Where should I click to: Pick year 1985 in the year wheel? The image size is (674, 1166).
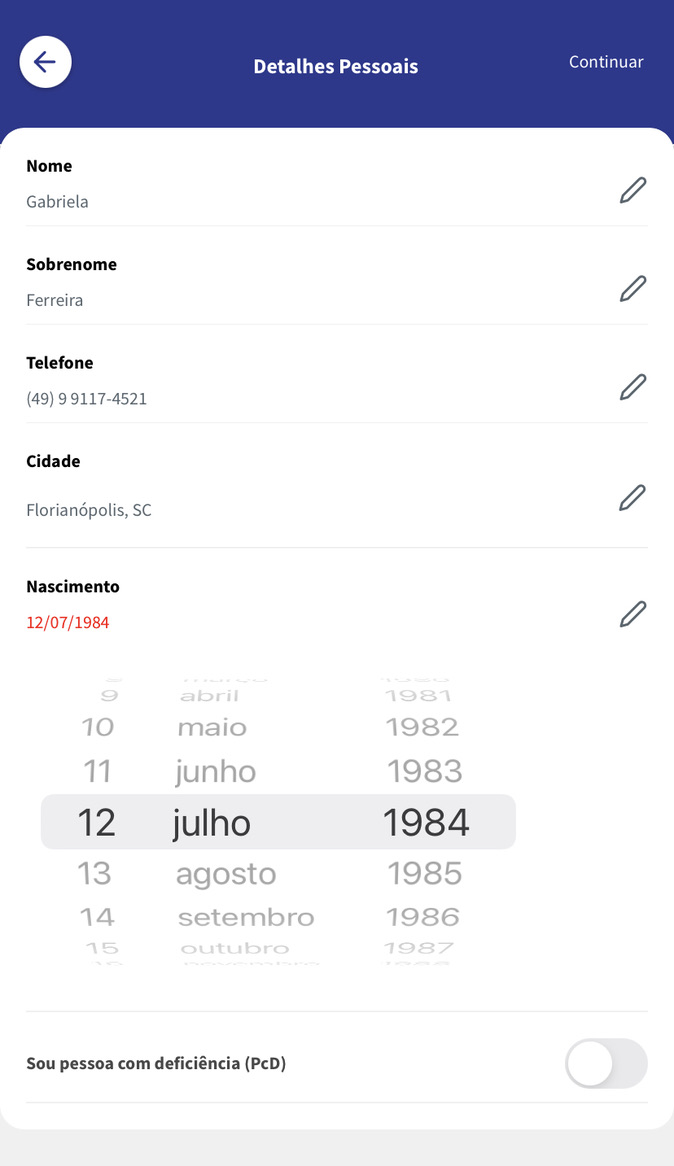(x=425, y=873)
